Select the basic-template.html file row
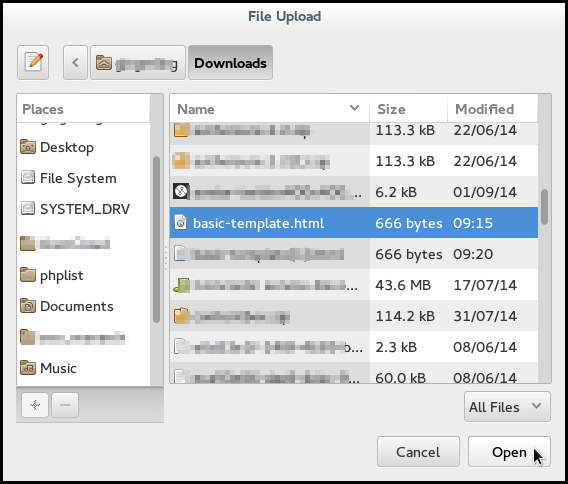 [354, 223]
